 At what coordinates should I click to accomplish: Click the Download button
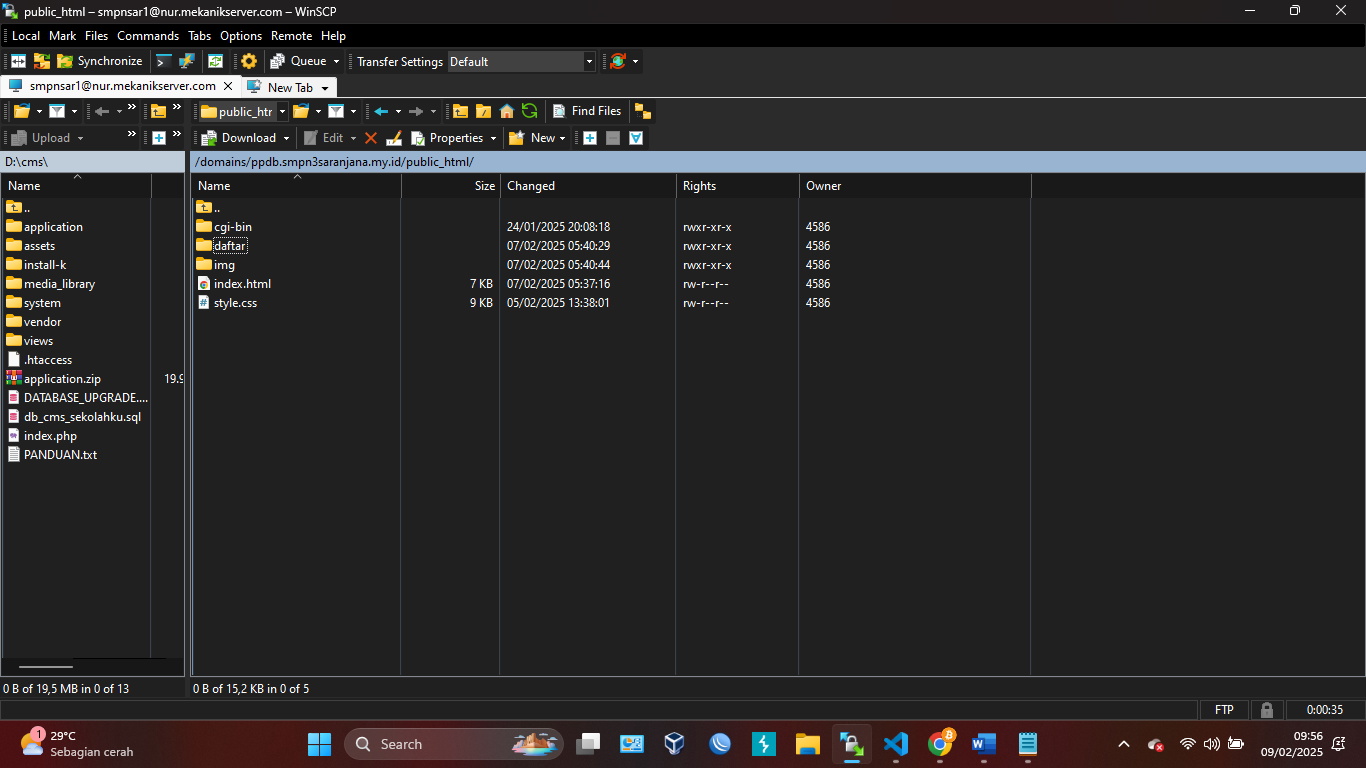(238, 138)
